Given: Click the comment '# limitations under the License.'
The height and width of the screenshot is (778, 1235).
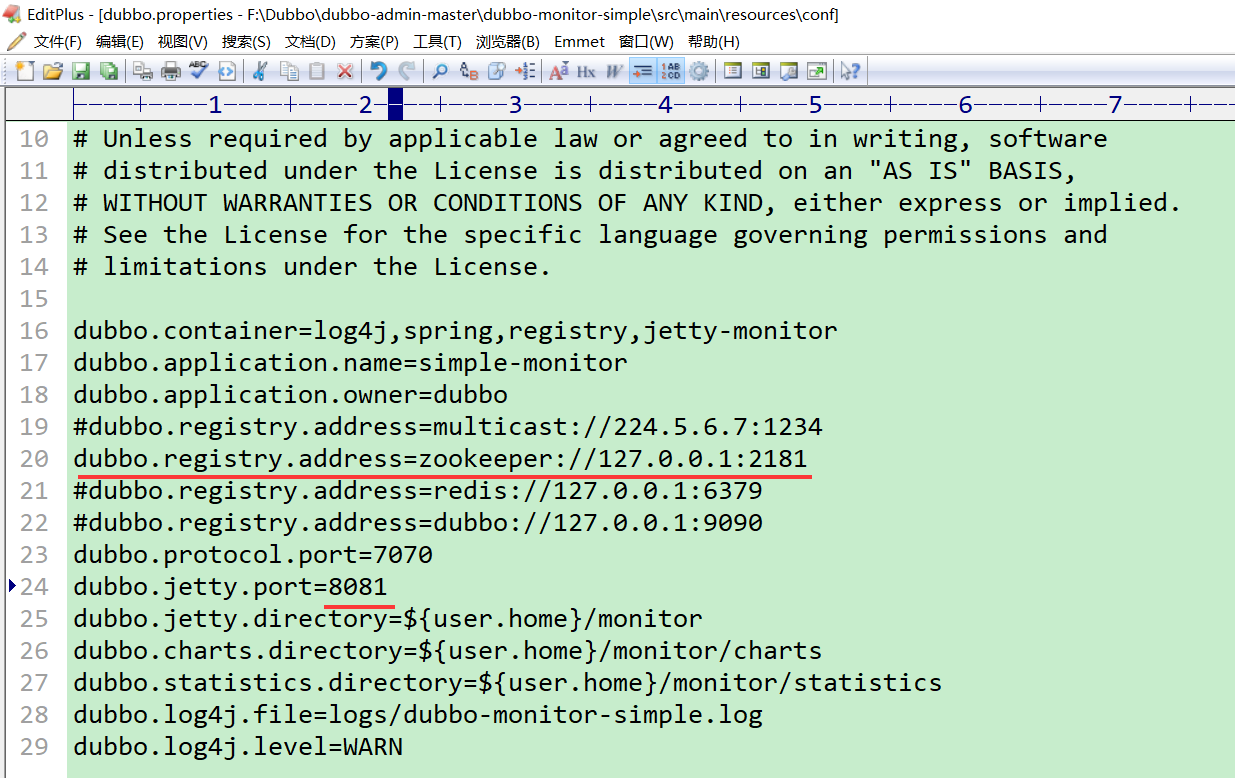Looking at the screenshot, I should 312,267.
